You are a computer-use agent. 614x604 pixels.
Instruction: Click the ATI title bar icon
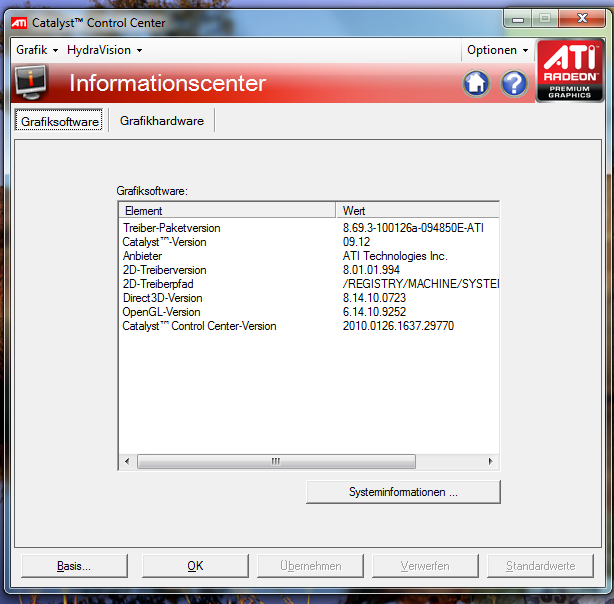[18, 23]
